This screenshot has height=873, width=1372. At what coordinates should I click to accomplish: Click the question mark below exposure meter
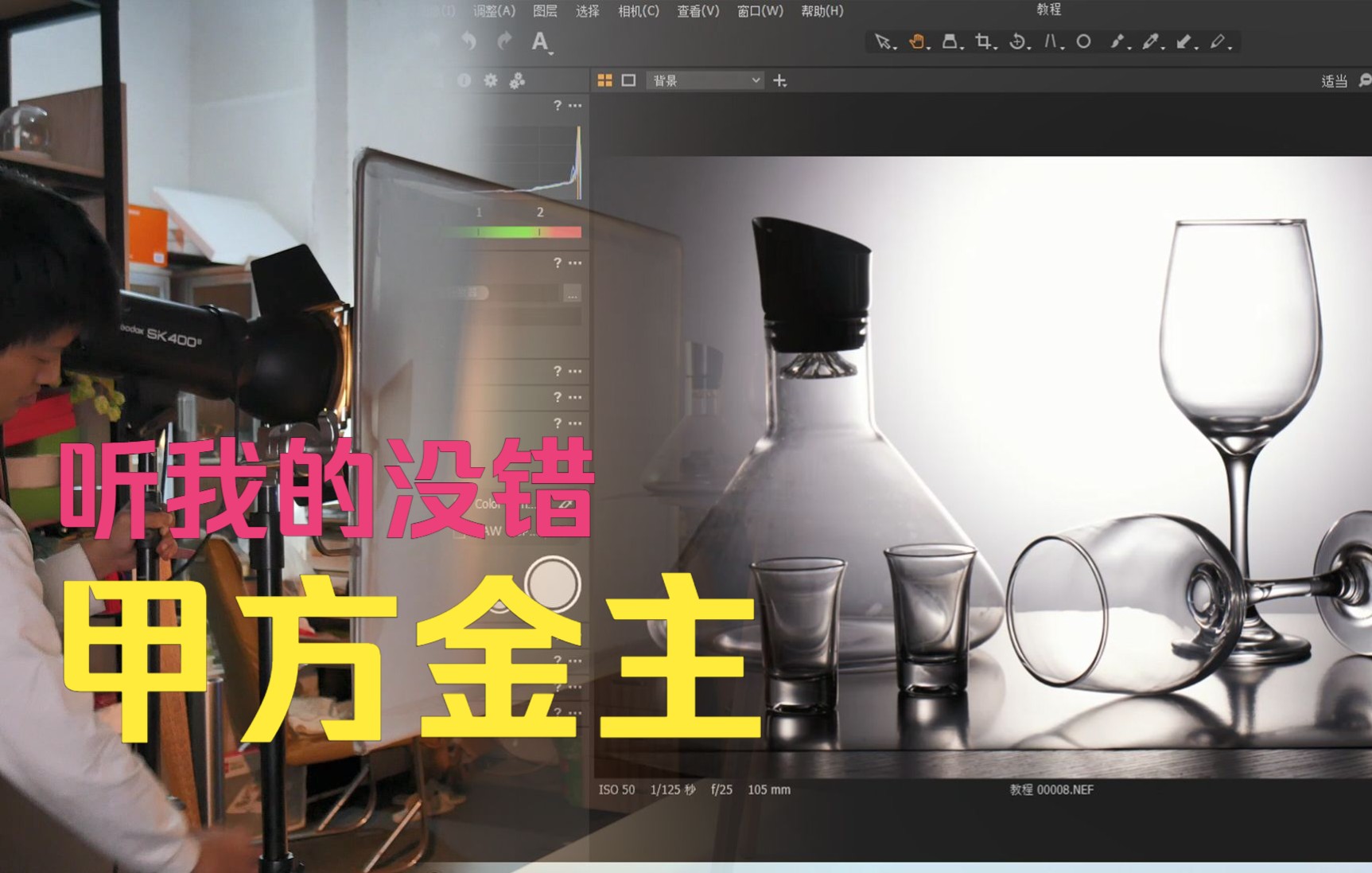pyautogui.click(x=558, y=263)
